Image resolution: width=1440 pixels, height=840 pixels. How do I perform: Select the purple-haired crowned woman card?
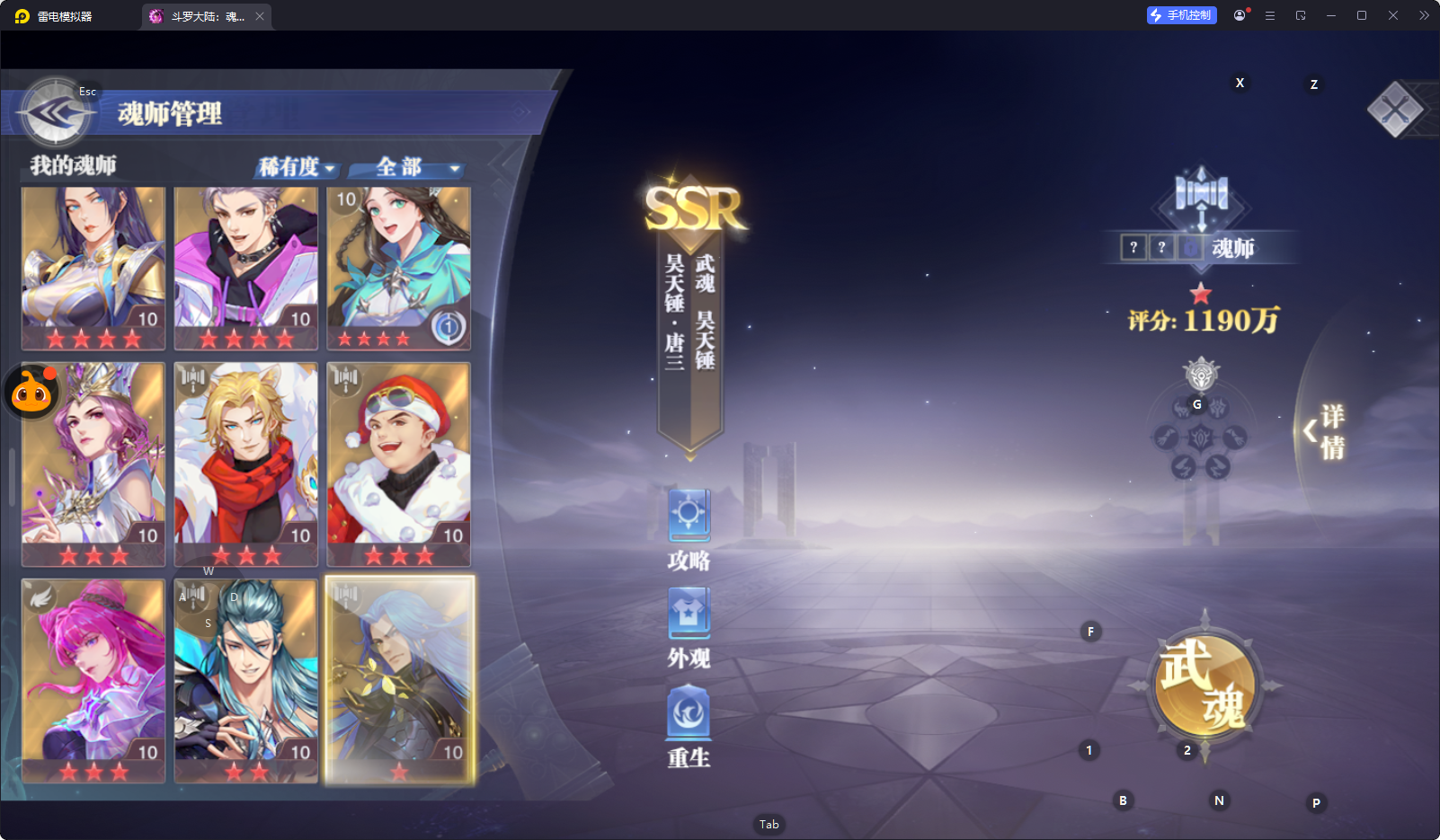click(93, 464)
